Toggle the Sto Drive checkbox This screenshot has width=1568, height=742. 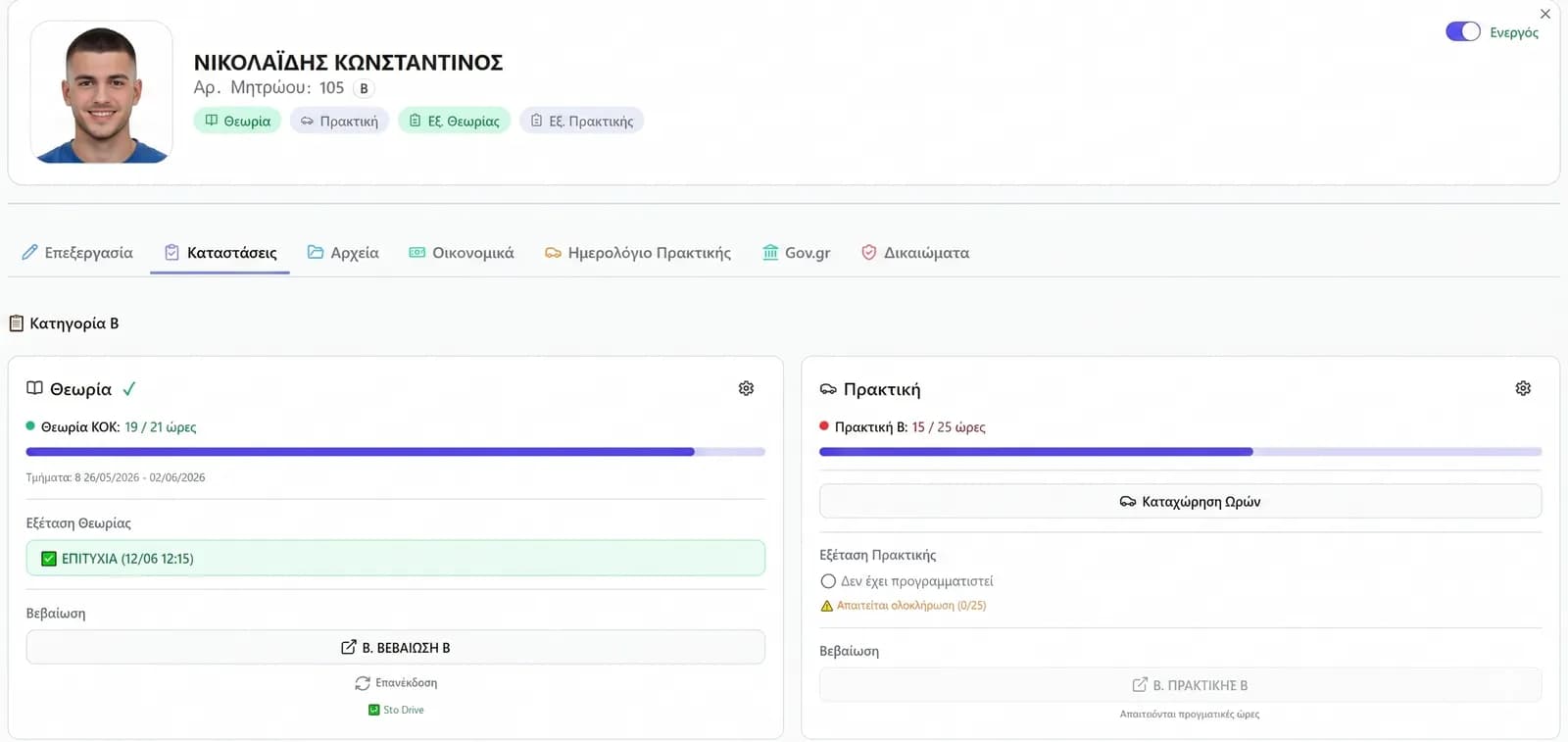tap(373, 710)
